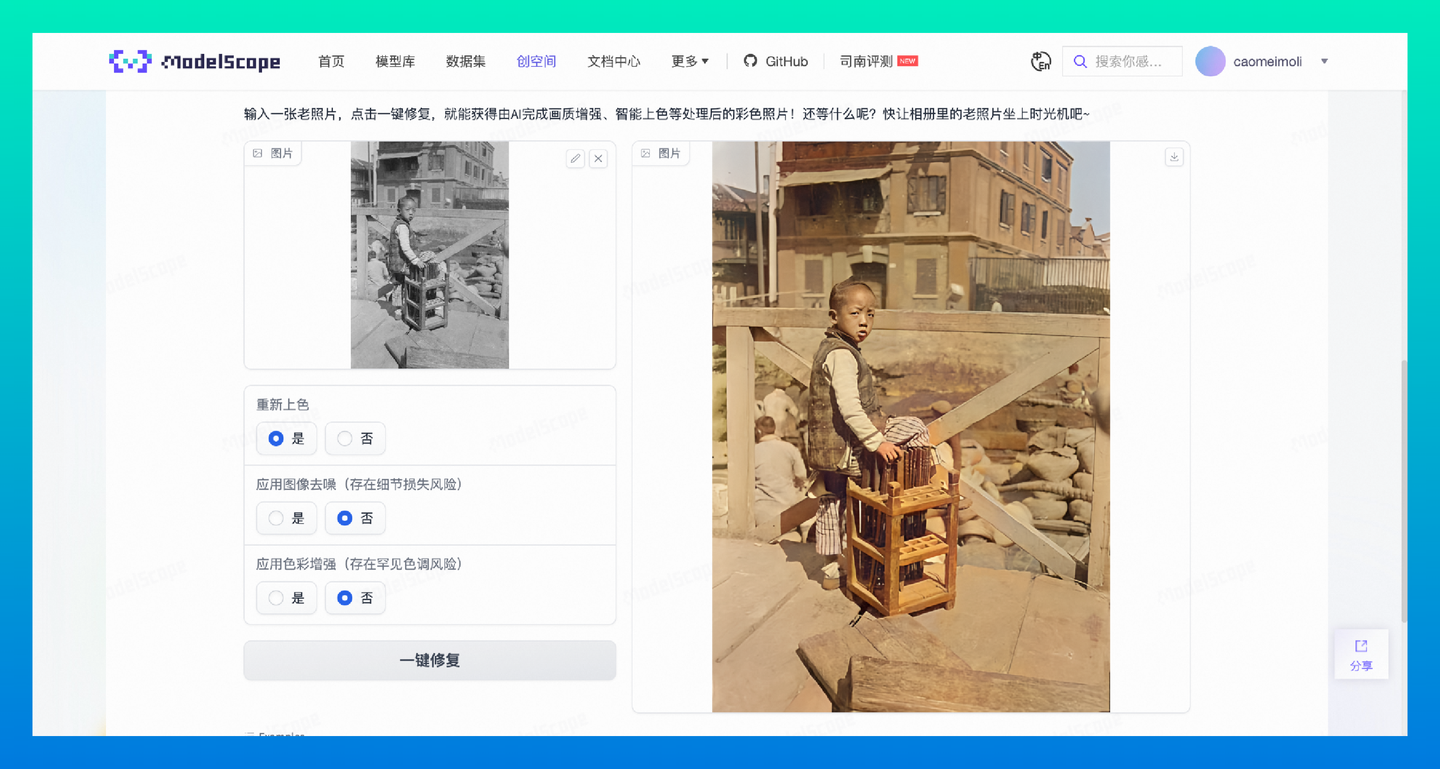Screen dimensions: 1440x769
Task: Click the description text starting 输入一张老照片
Action: click(667, 114)
